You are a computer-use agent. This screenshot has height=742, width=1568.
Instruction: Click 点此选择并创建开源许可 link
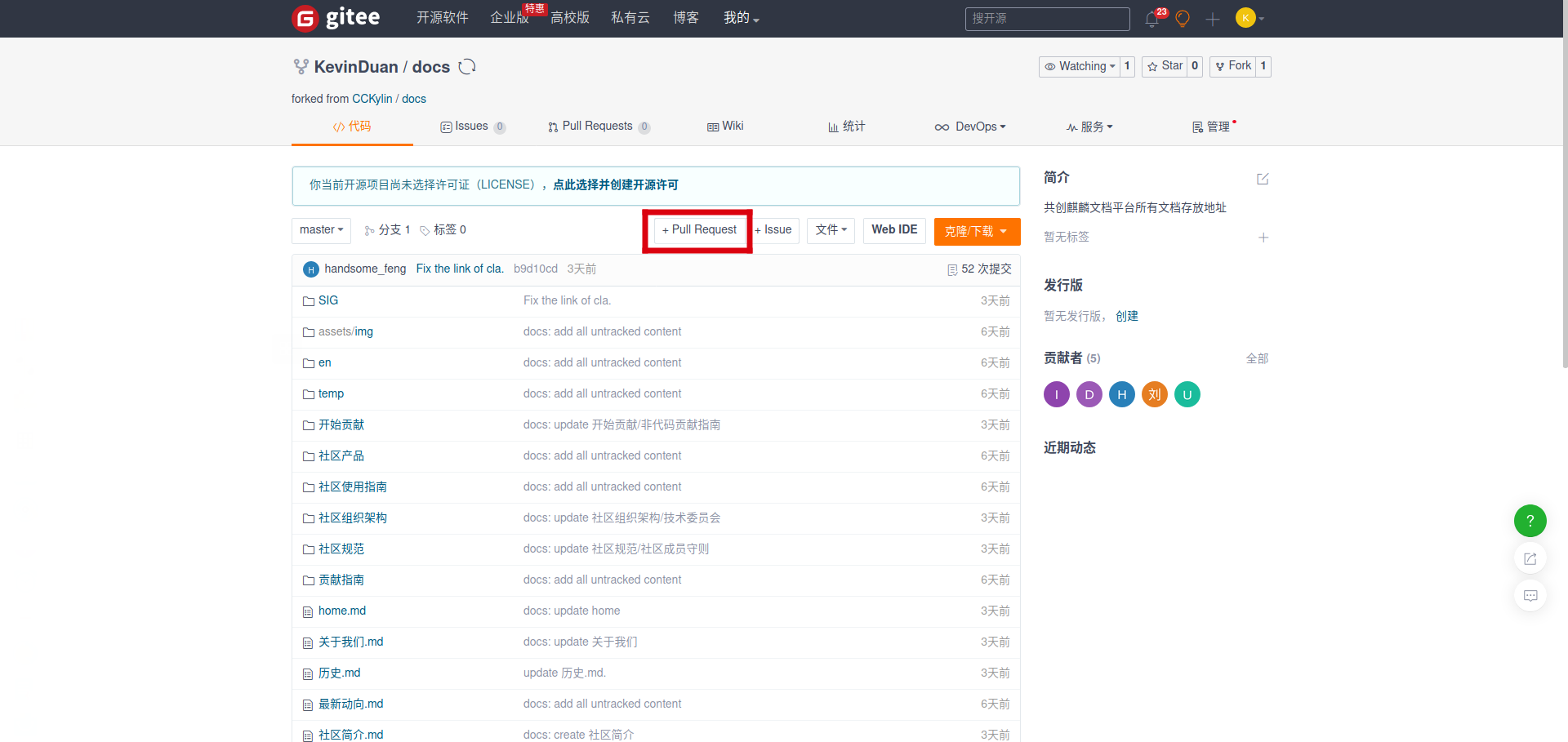[x=616, y=185]
